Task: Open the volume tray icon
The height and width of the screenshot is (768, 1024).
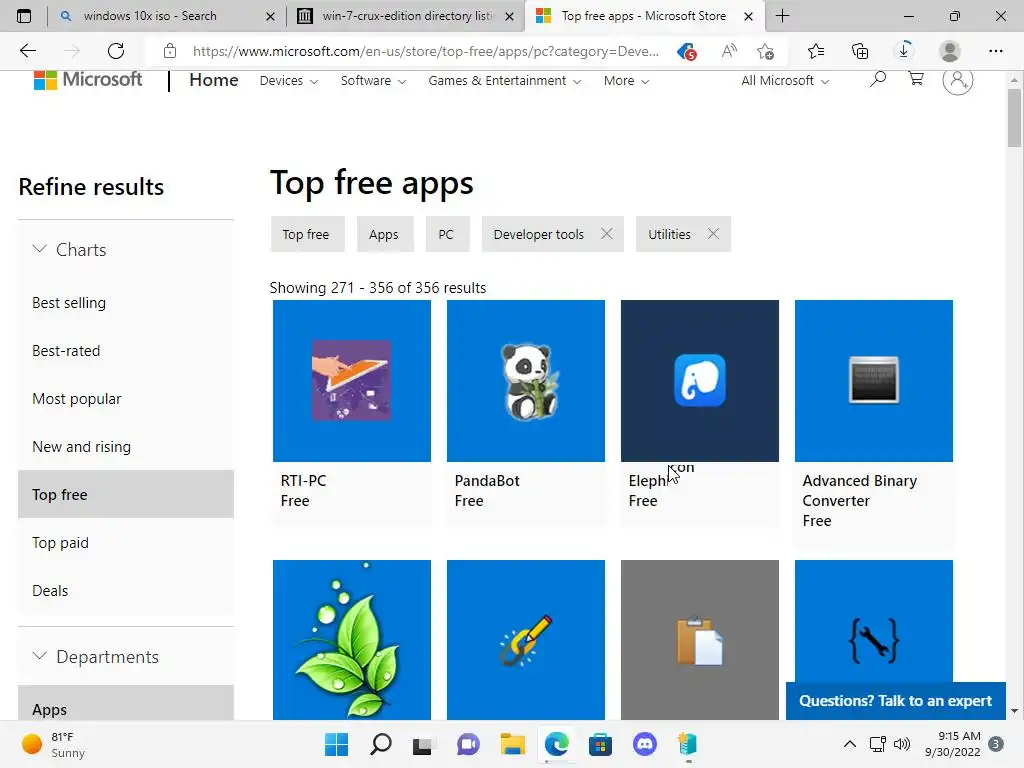Action: point(902,744)
